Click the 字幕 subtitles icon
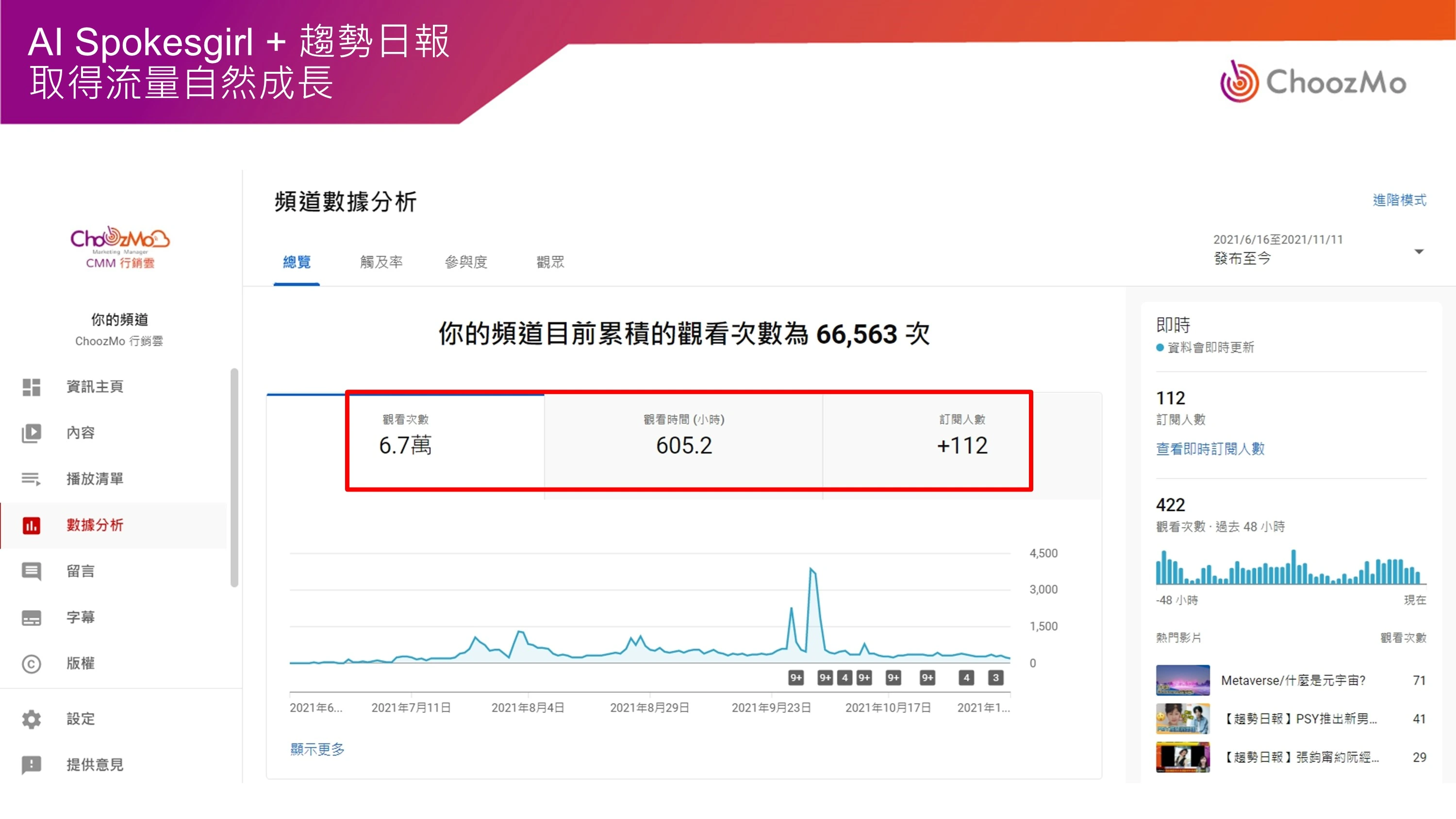 point(31,617)
